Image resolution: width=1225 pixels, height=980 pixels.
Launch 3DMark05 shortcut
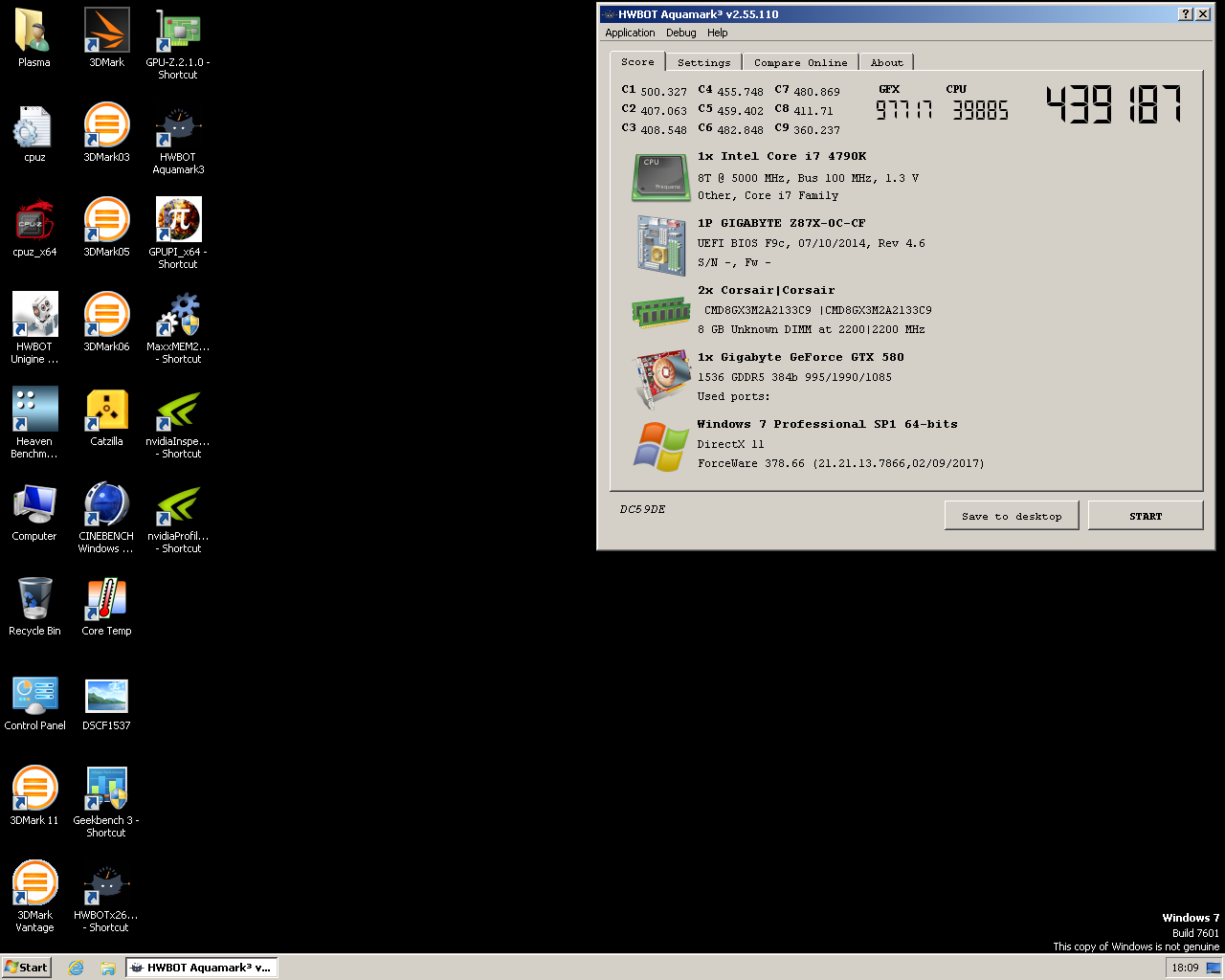coord(106,228)
